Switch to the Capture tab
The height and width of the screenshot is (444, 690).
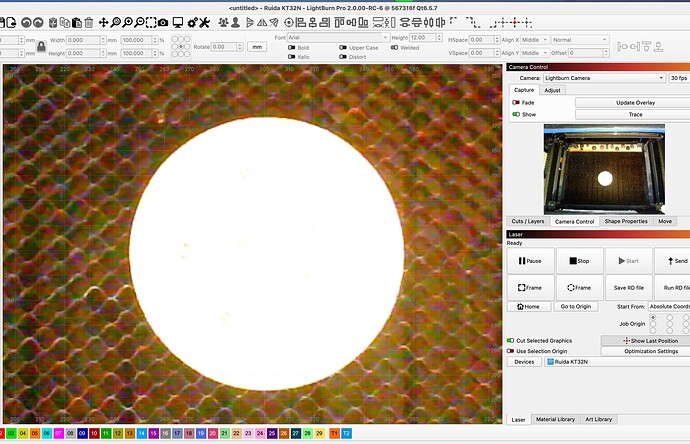click(x=524, y=90)
